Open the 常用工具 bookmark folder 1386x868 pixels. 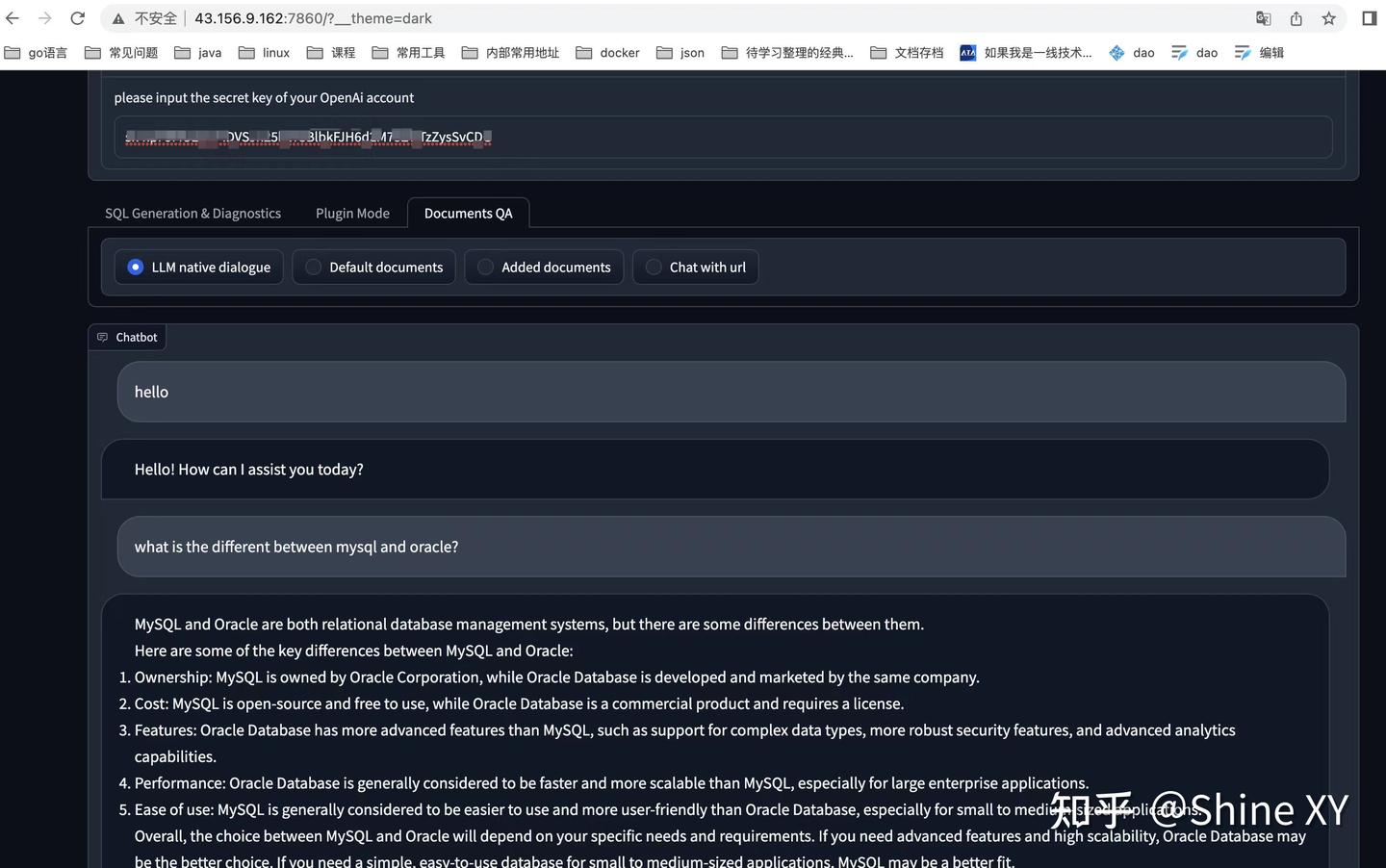point(408,53)
